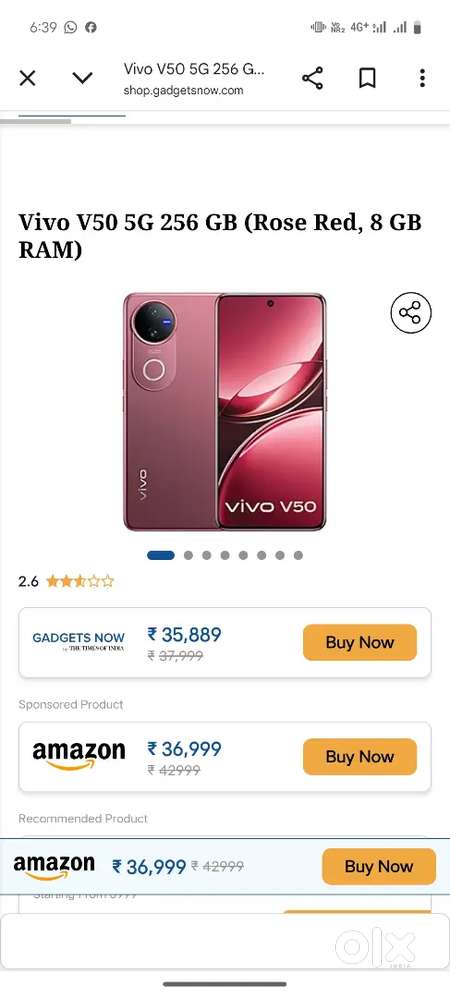Screen dimensions: 450x998
Task: Click the Amazon logo in sticky bar
Action: (x=54, y=866)
